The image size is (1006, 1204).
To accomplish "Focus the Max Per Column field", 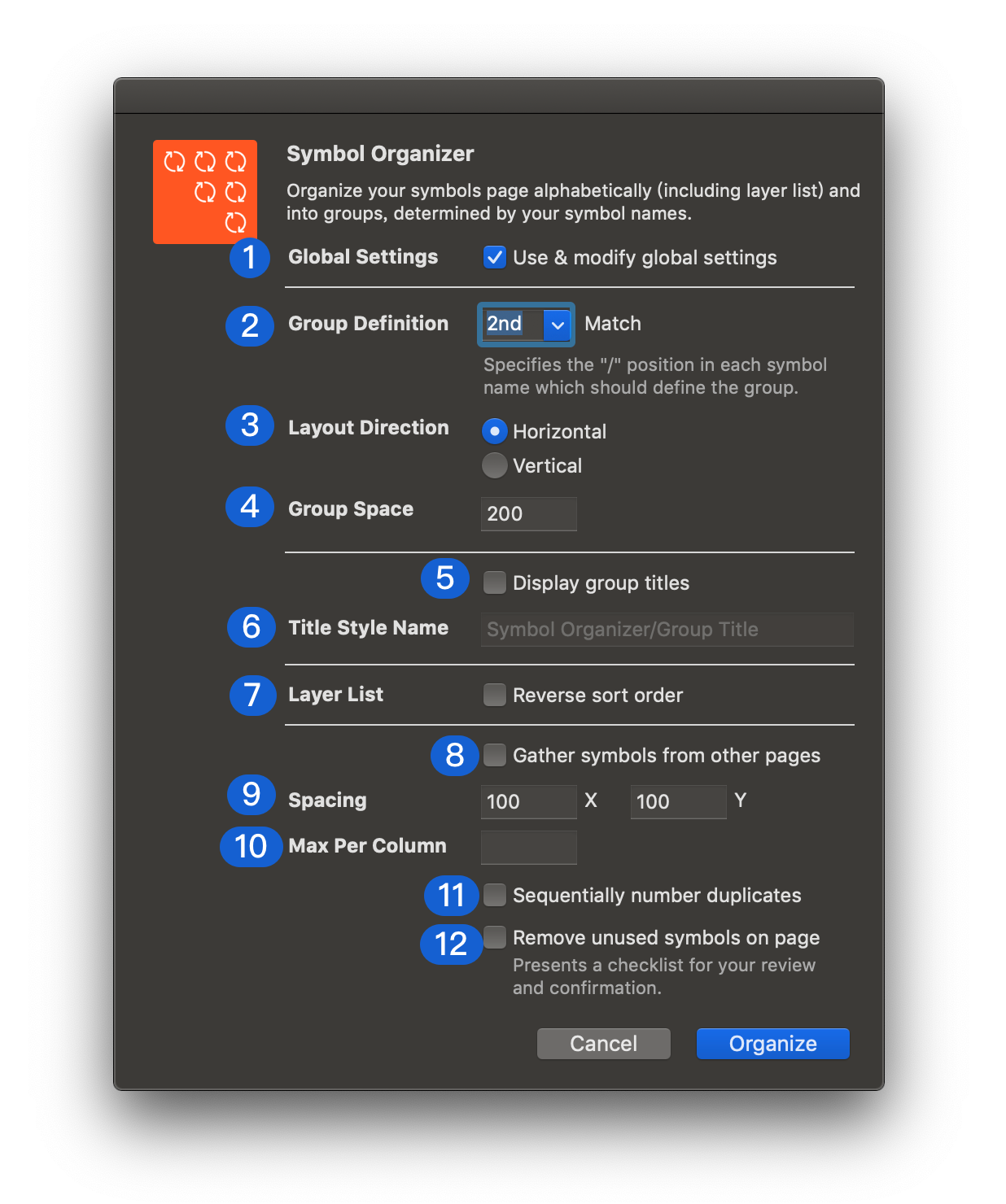I will tap(528, 847).
